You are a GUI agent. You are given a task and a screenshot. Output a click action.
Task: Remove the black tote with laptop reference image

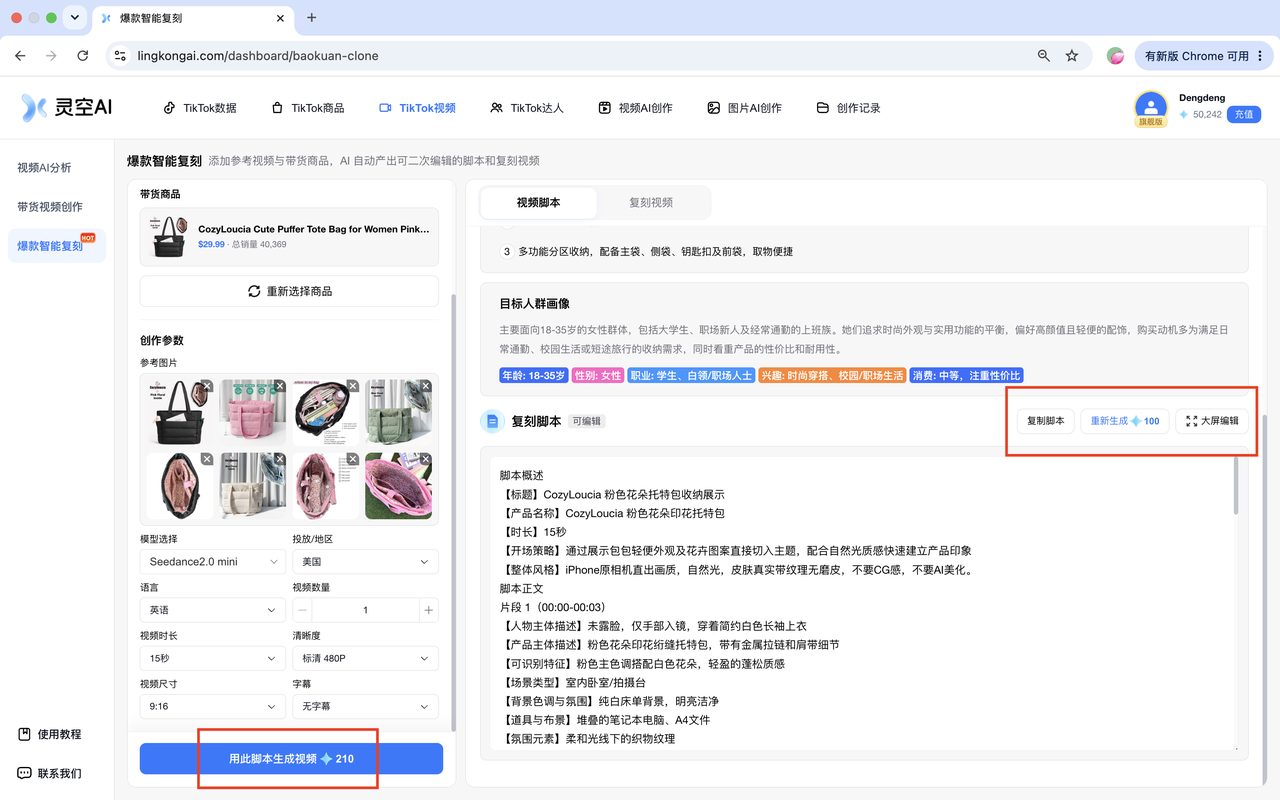click(x=206, y=386)
